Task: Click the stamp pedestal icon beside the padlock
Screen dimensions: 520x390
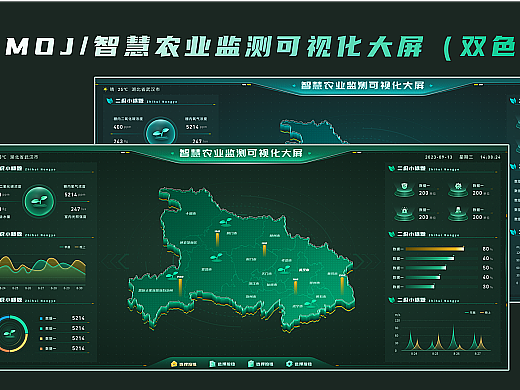Action: pos(458,213)
